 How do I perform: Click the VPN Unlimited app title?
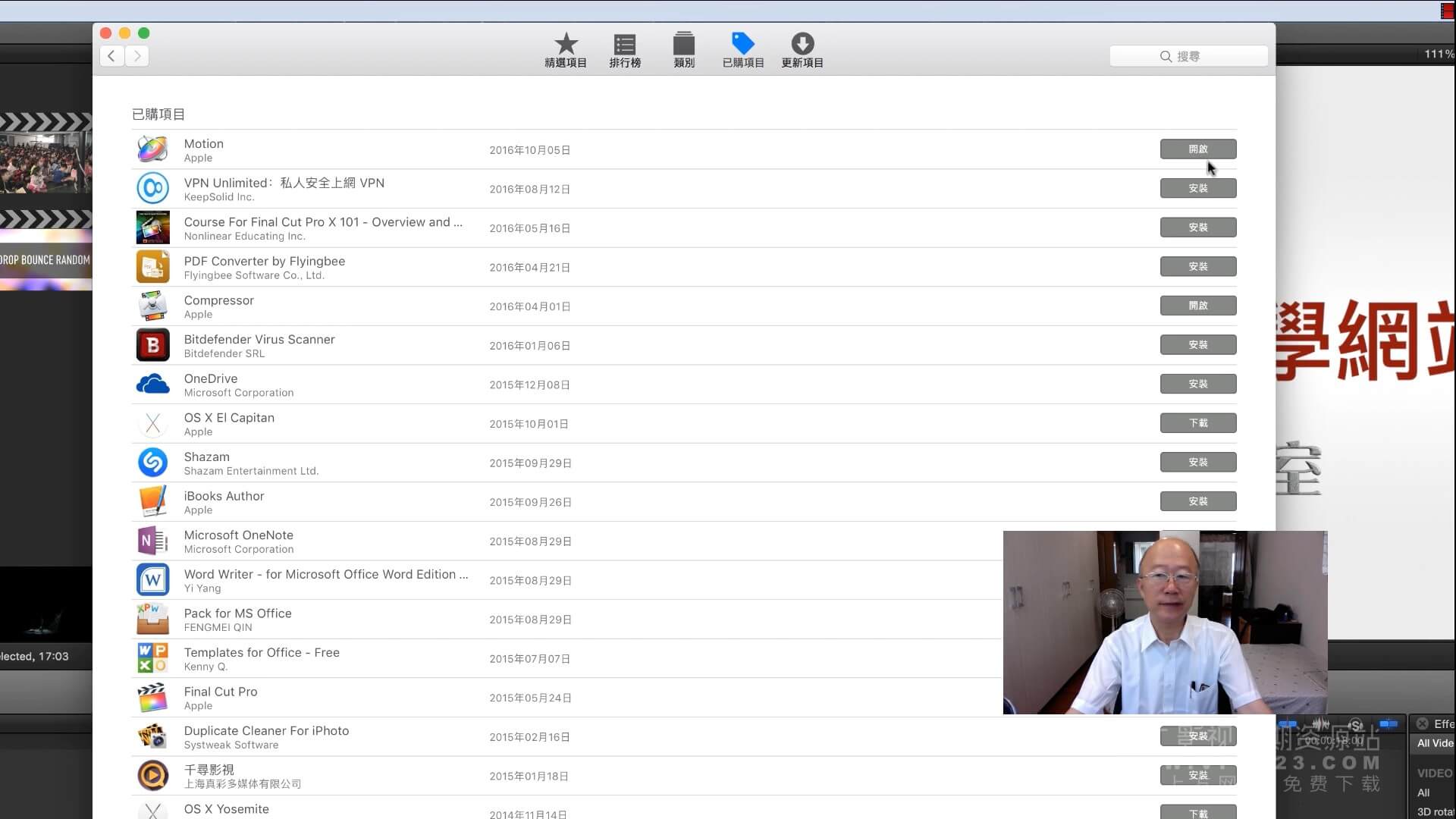pos(284,183)
